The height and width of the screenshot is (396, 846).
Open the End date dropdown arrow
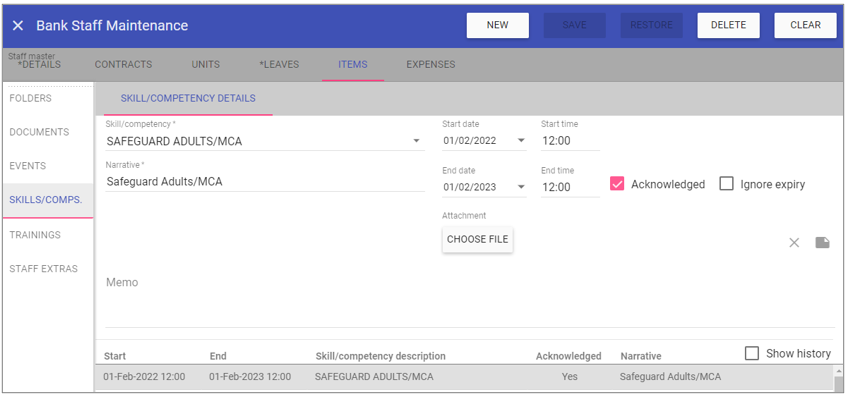pos(521,187)
